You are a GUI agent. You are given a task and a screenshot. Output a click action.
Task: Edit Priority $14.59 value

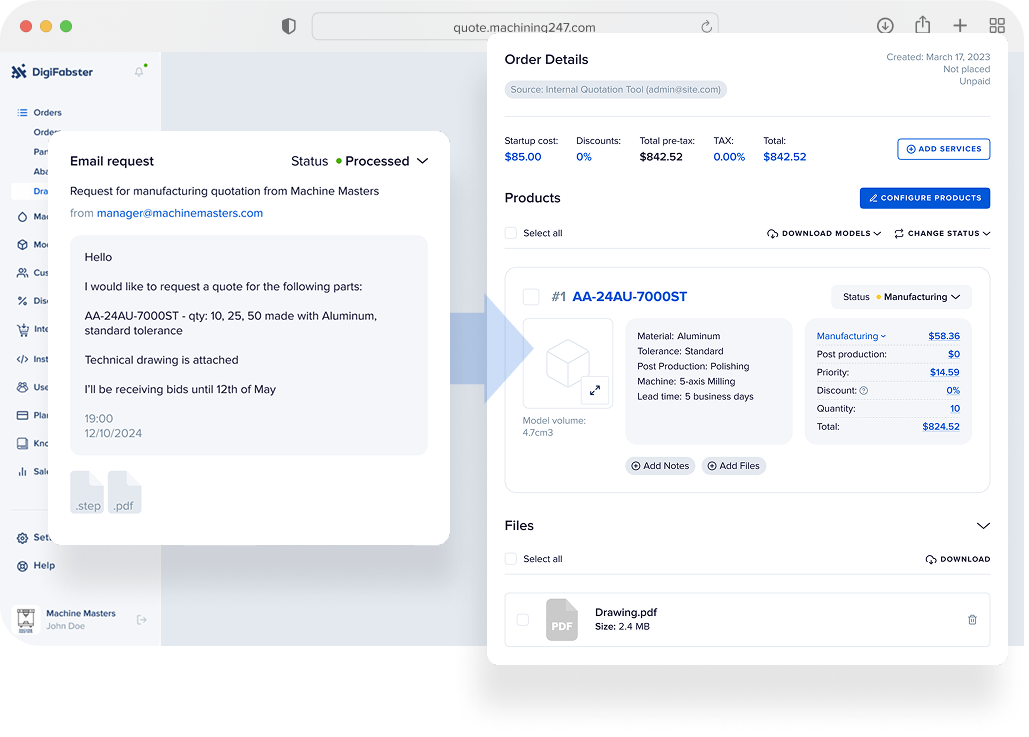tap(944, 372)
